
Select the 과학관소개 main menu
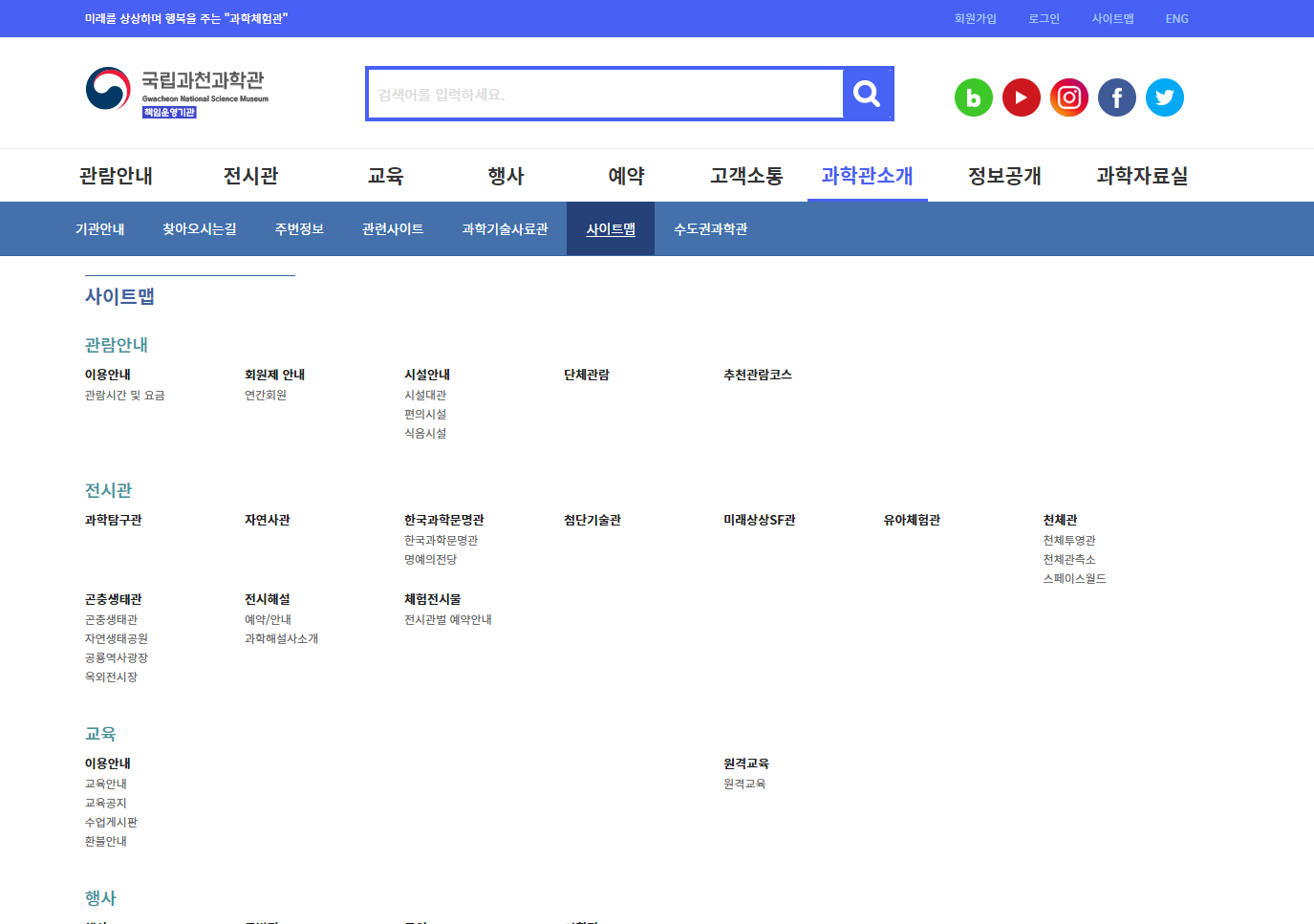(867, 176)
